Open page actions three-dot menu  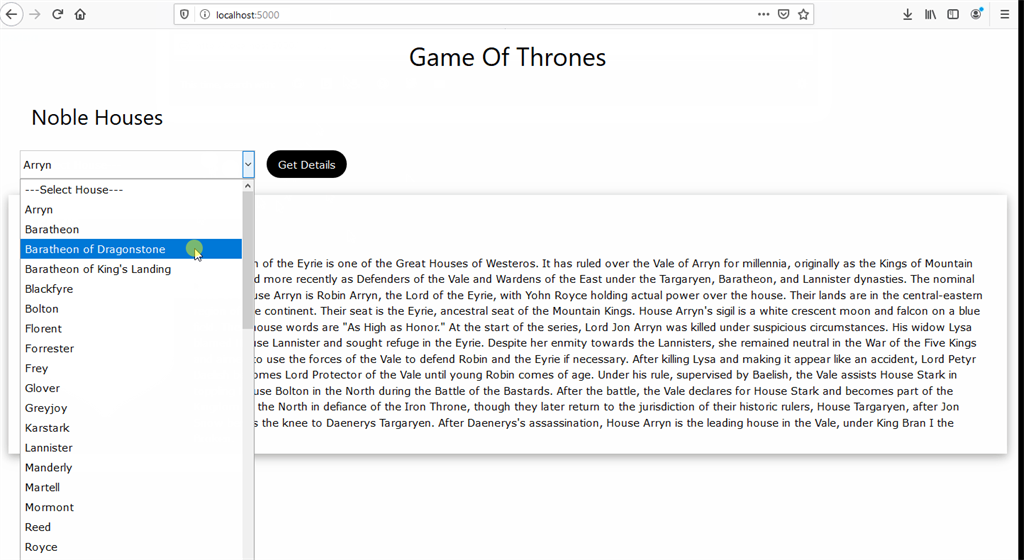(763, 14)
